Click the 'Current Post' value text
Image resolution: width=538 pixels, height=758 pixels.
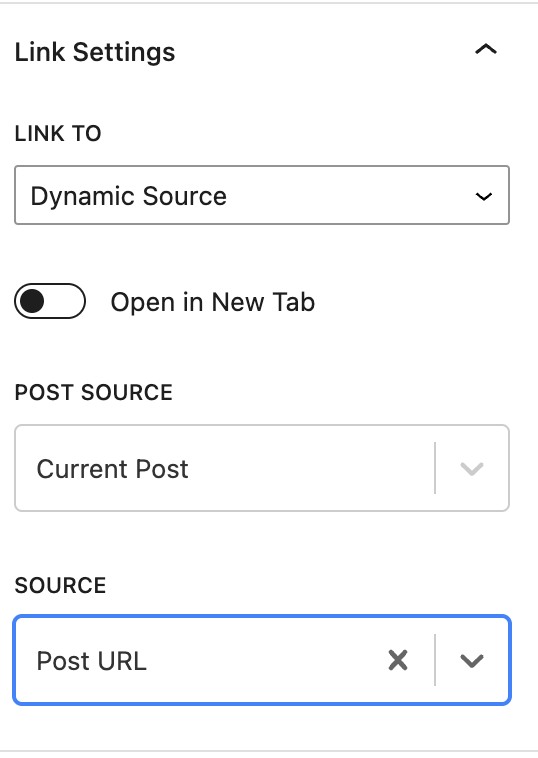coord(112,469)
